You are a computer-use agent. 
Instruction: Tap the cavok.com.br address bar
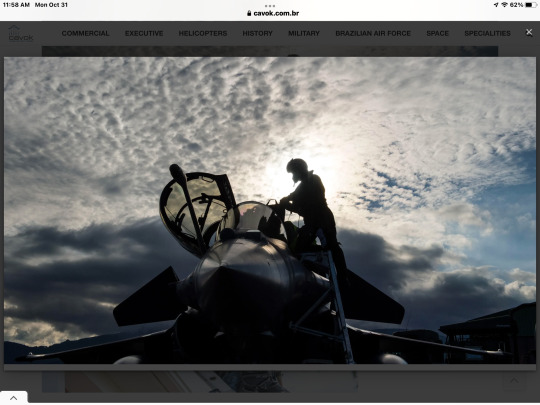click(x=273, y=13)
